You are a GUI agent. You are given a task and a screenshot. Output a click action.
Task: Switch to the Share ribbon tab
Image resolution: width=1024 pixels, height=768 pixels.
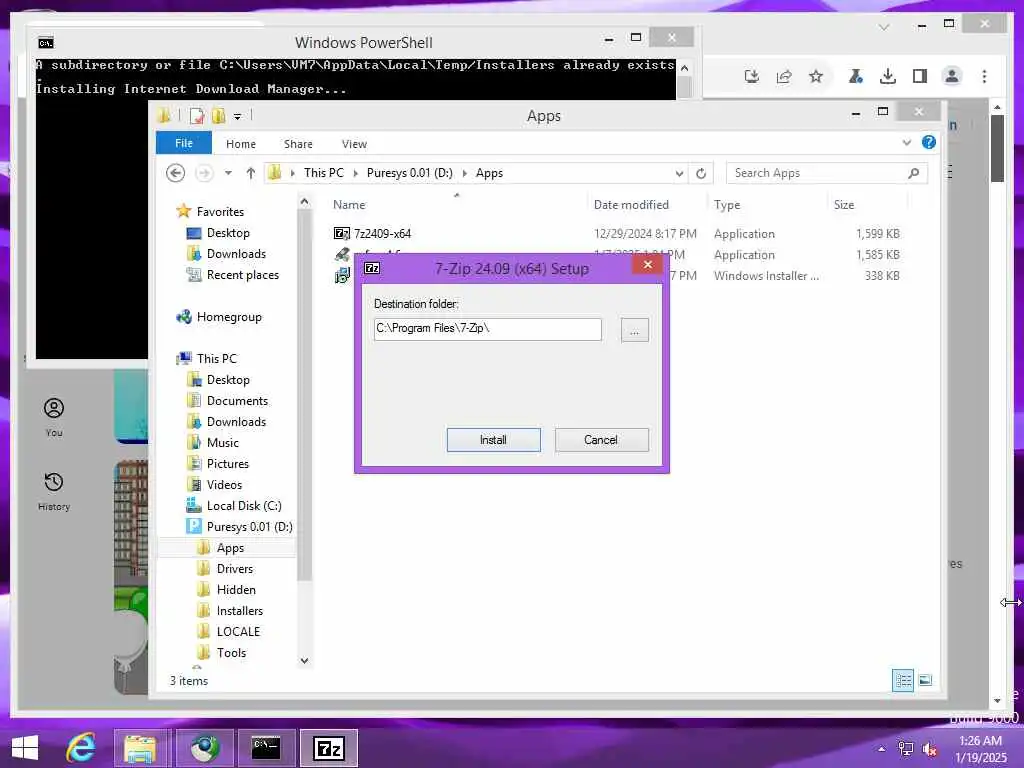pyautogui.click(x=298, y=144)
